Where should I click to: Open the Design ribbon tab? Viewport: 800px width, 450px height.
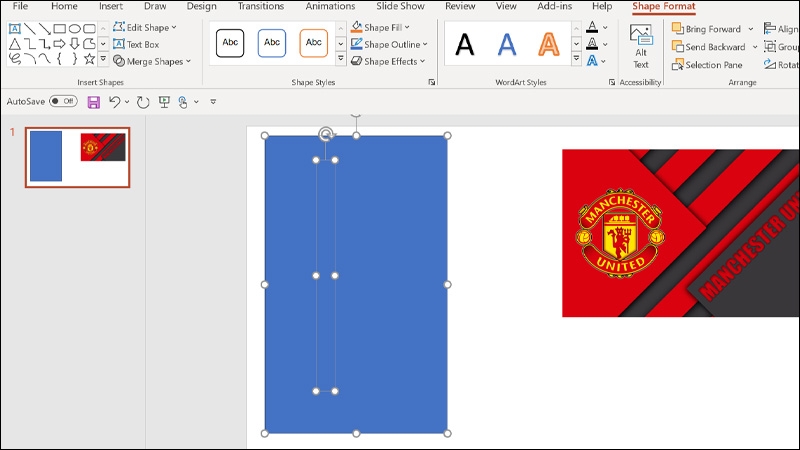[x=202, y=6]
